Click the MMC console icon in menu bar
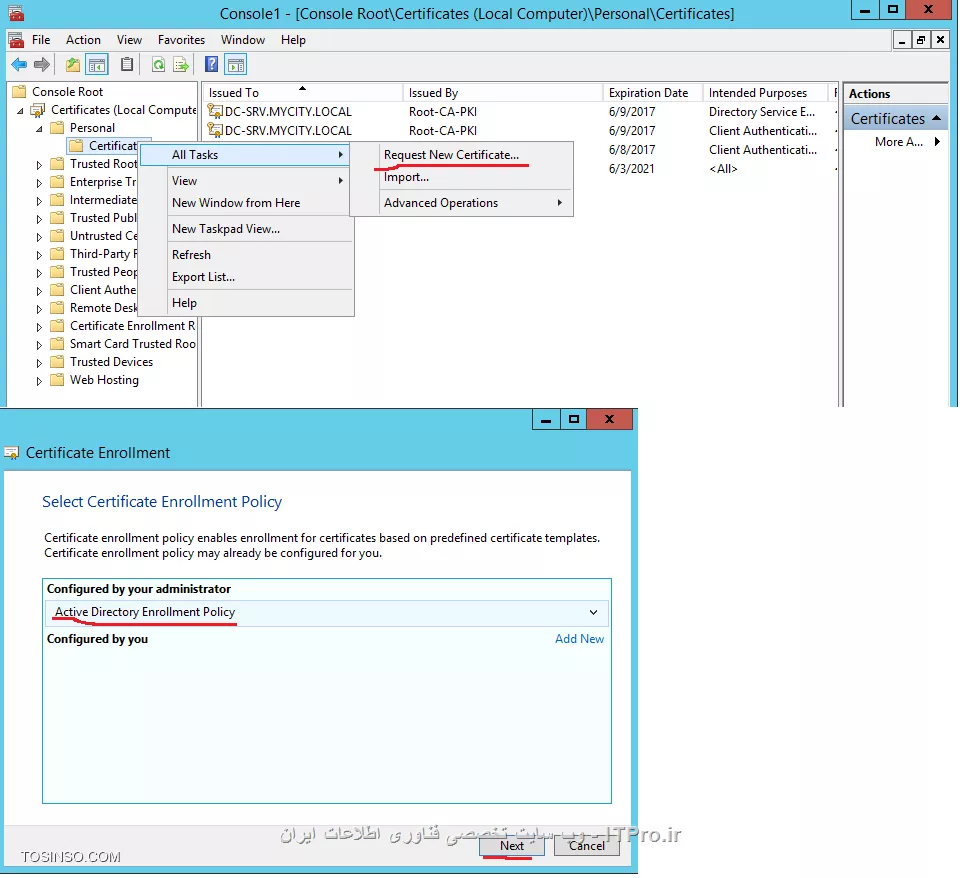The image size is (960, 878). (x=16, y=40)
